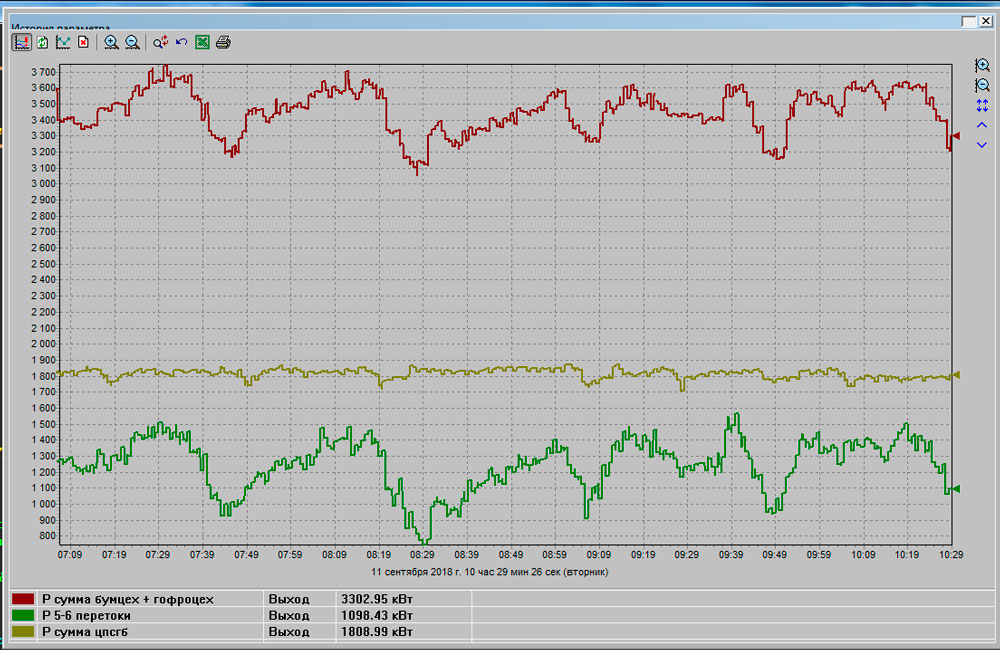The image size is (1000, 650).
Task: Click the reset zoom magnifier with arrows
Action: click(x=160, y=42)
